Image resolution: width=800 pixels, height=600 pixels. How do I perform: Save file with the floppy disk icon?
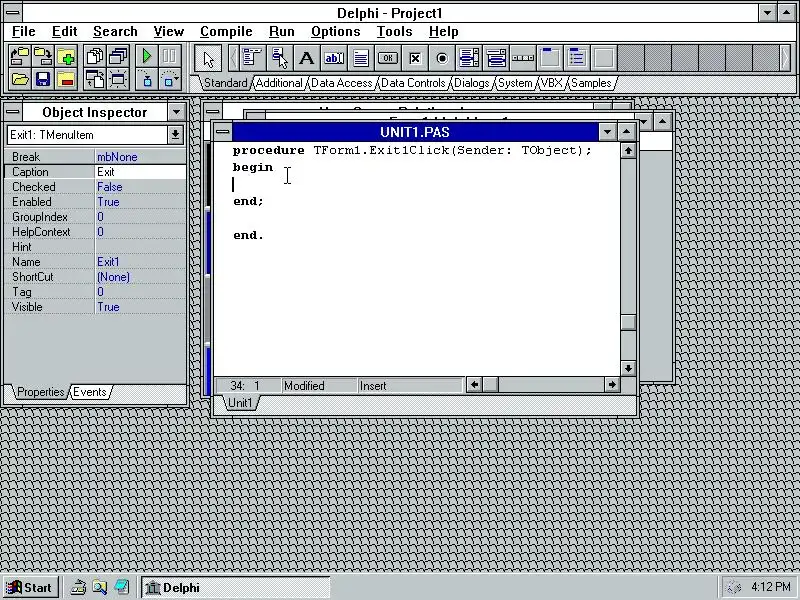[43, 80]
